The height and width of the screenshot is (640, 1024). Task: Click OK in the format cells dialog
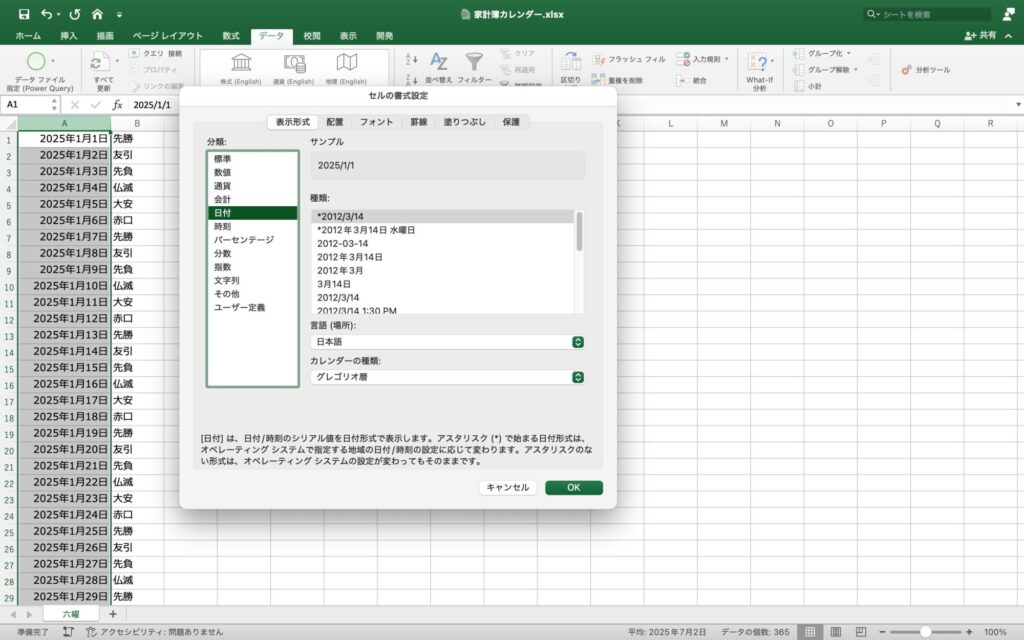click(x=573, y=487)
